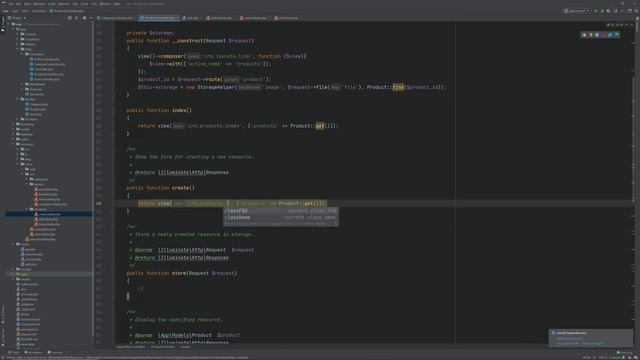Viewport: 640px width, 360px height.
Task: Open the Refactor menu
Action: coord(64,4)
